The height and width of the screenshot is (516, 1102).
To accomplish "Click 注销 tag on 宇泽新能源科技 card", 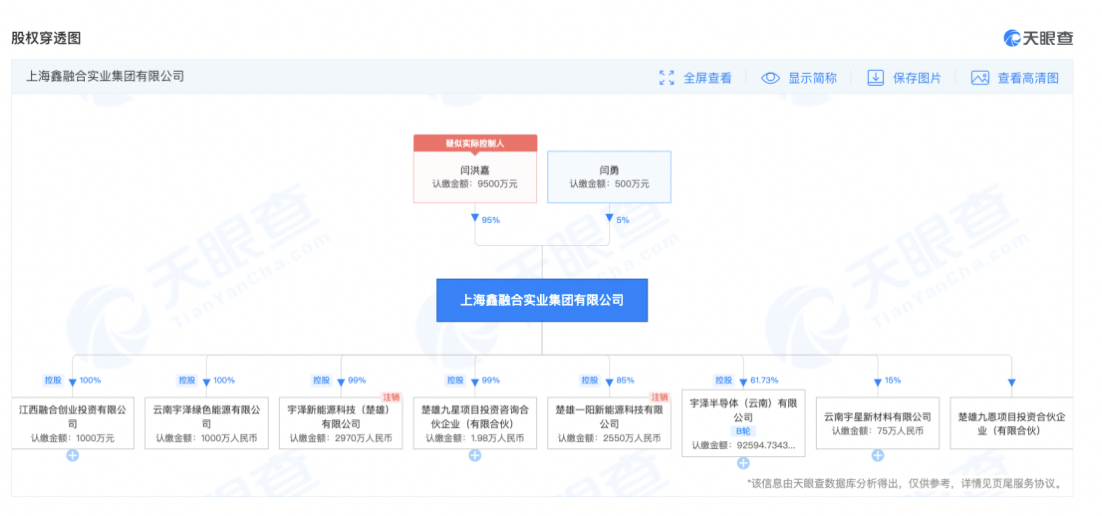I will [x=391, y=396].
